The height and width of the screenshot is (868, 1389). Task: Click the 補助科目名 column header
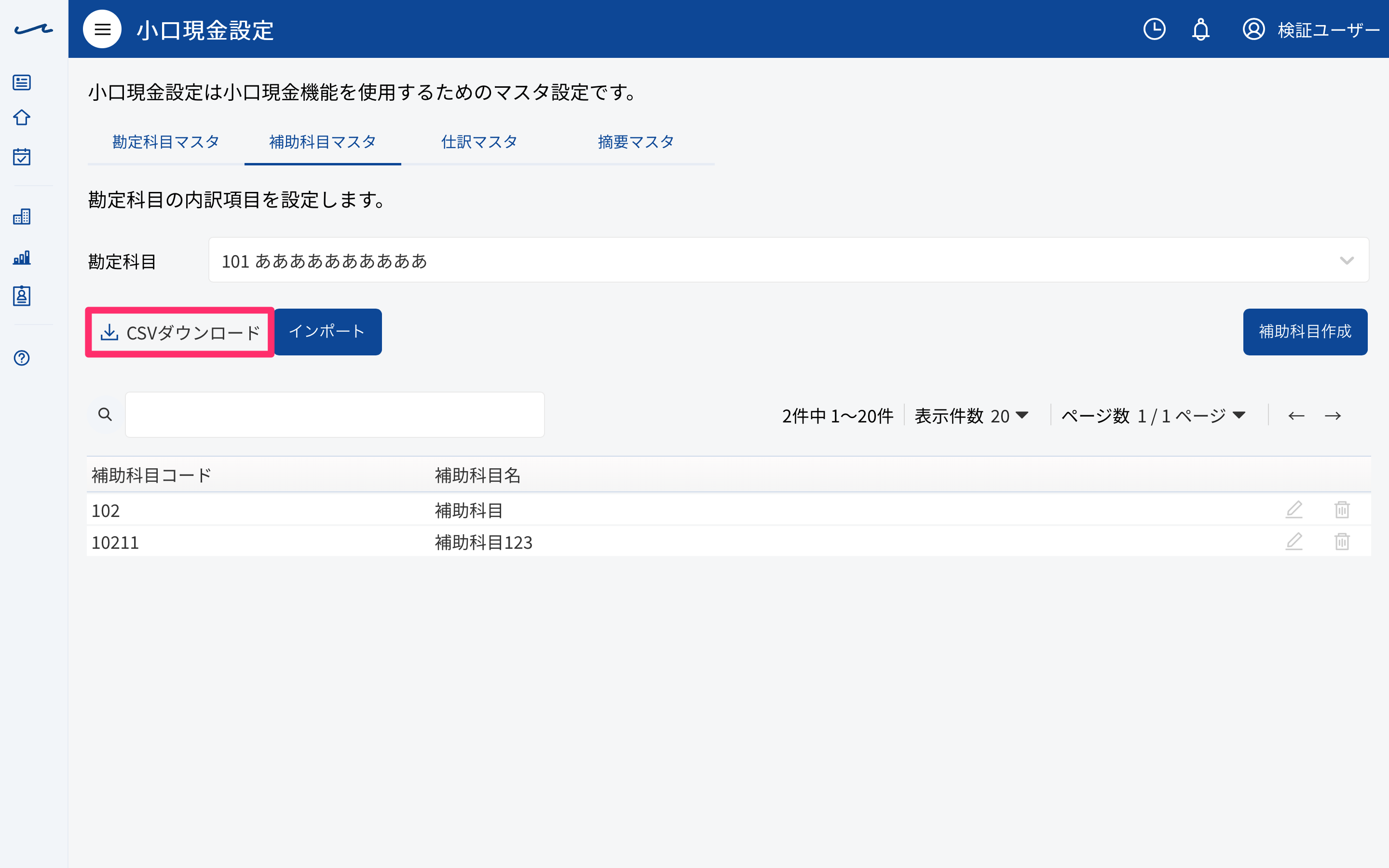(x=477, y=475)
